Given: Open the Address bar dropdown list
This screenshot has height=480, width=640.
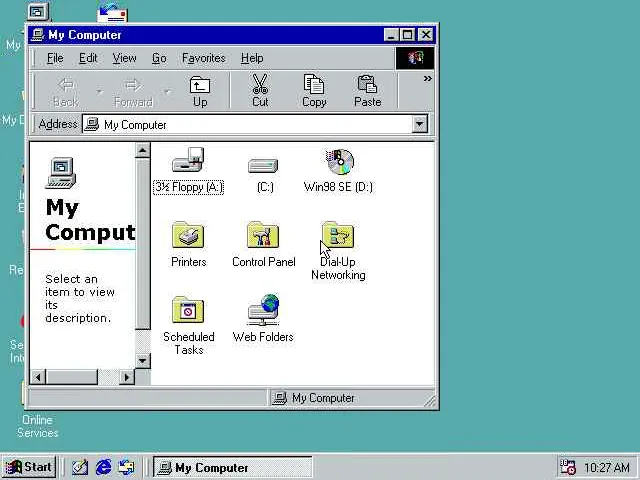Looking at the screenshot, I should pos(420,124).
